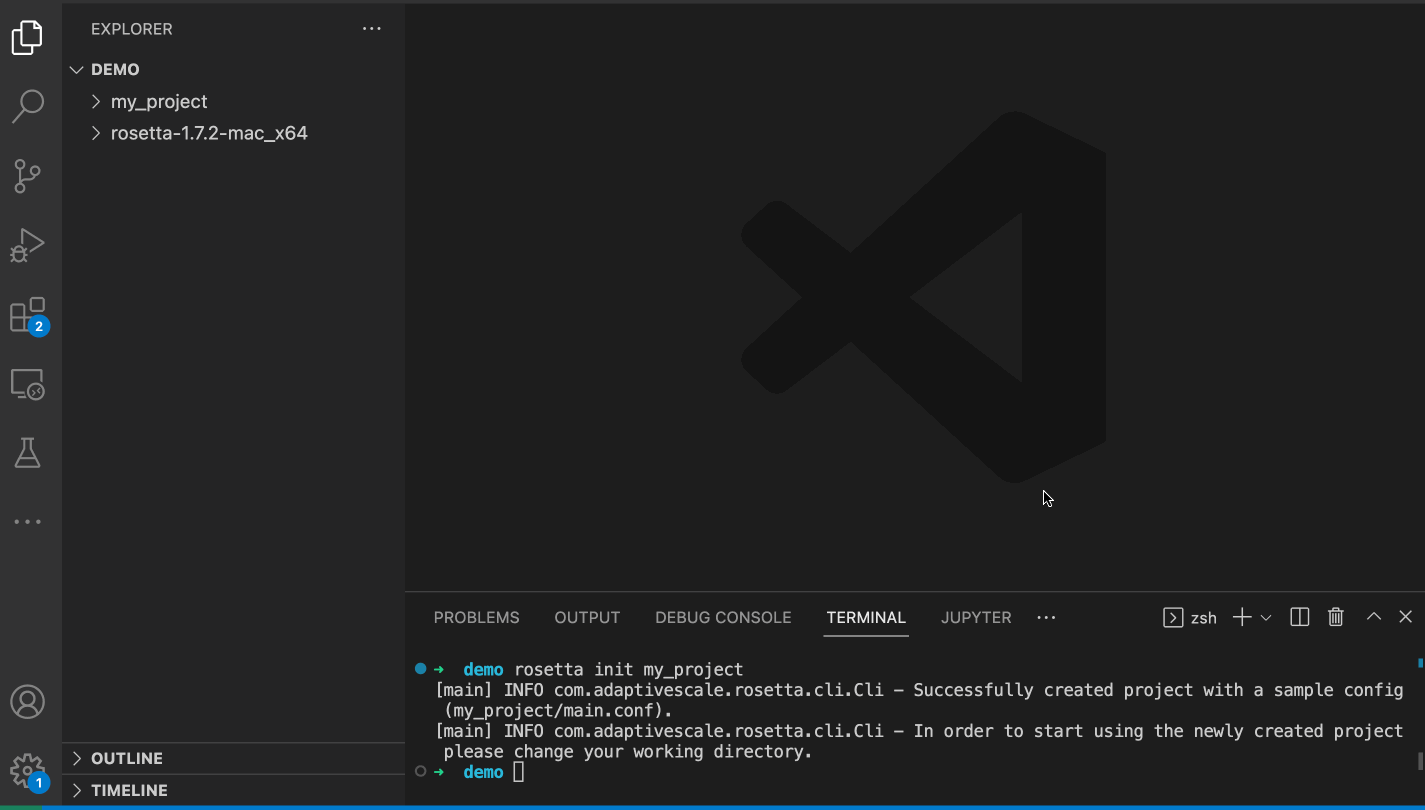Open the Testing flask view
1425x810 pixels.
click(x=27, y=453)
